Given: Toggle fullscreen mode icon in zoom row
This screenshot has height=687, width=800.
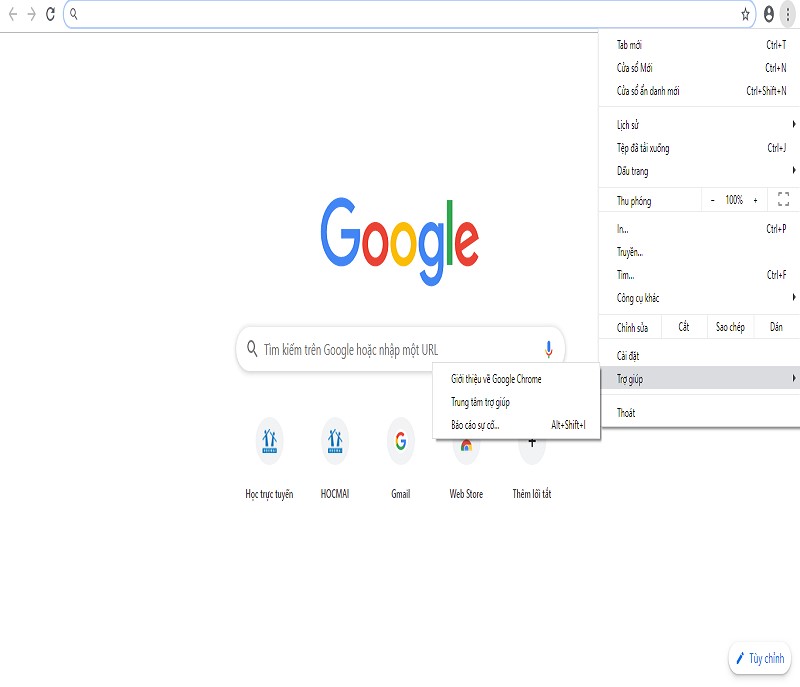Looking at the screenshot, I should [783, 199].
